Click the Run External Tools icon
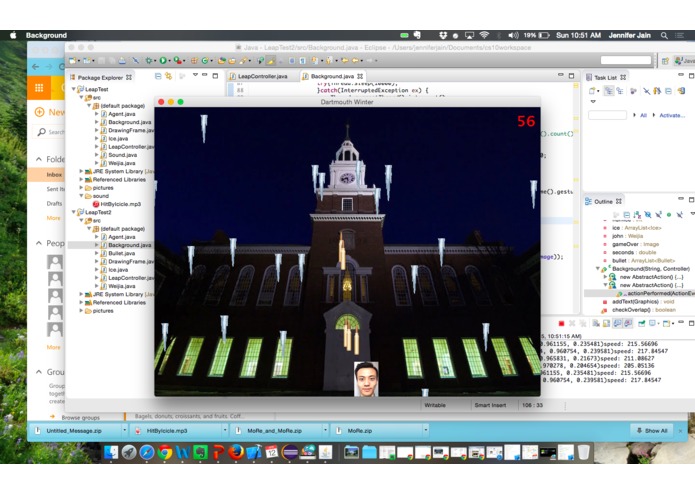 [177, 61]
